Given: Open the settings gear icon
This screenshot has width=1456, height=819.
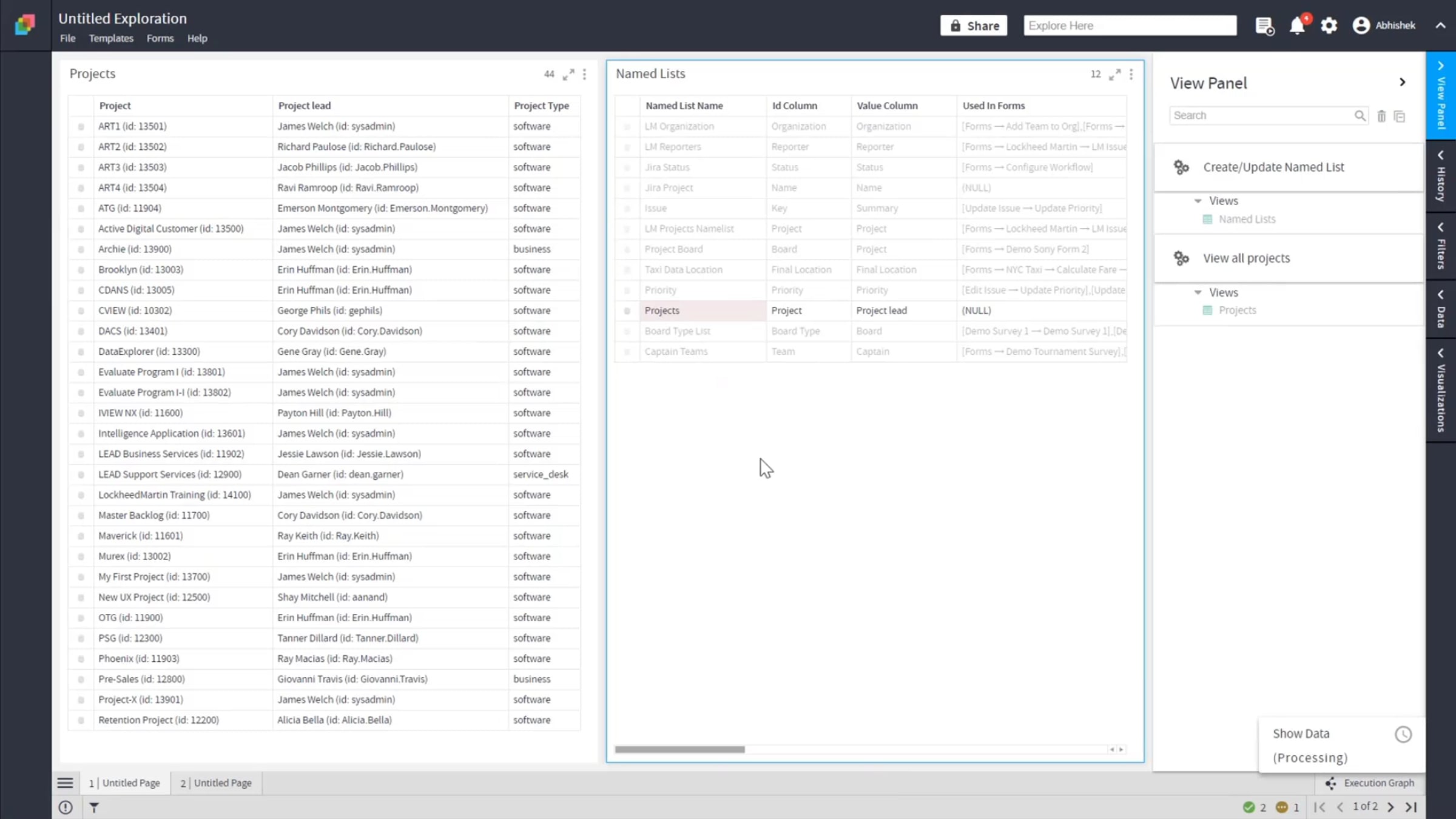Looking at the screenshot, I should 1329,25.
